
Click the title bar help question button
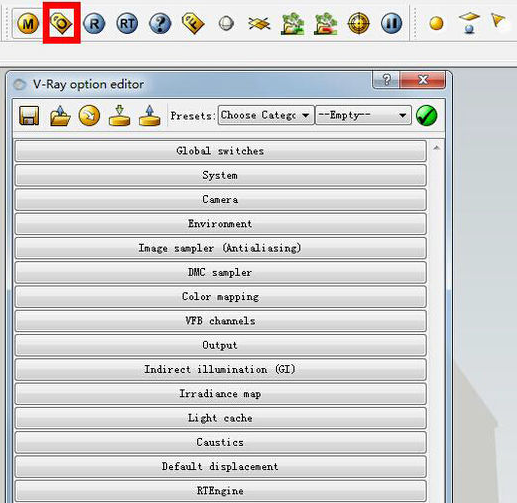386,80
